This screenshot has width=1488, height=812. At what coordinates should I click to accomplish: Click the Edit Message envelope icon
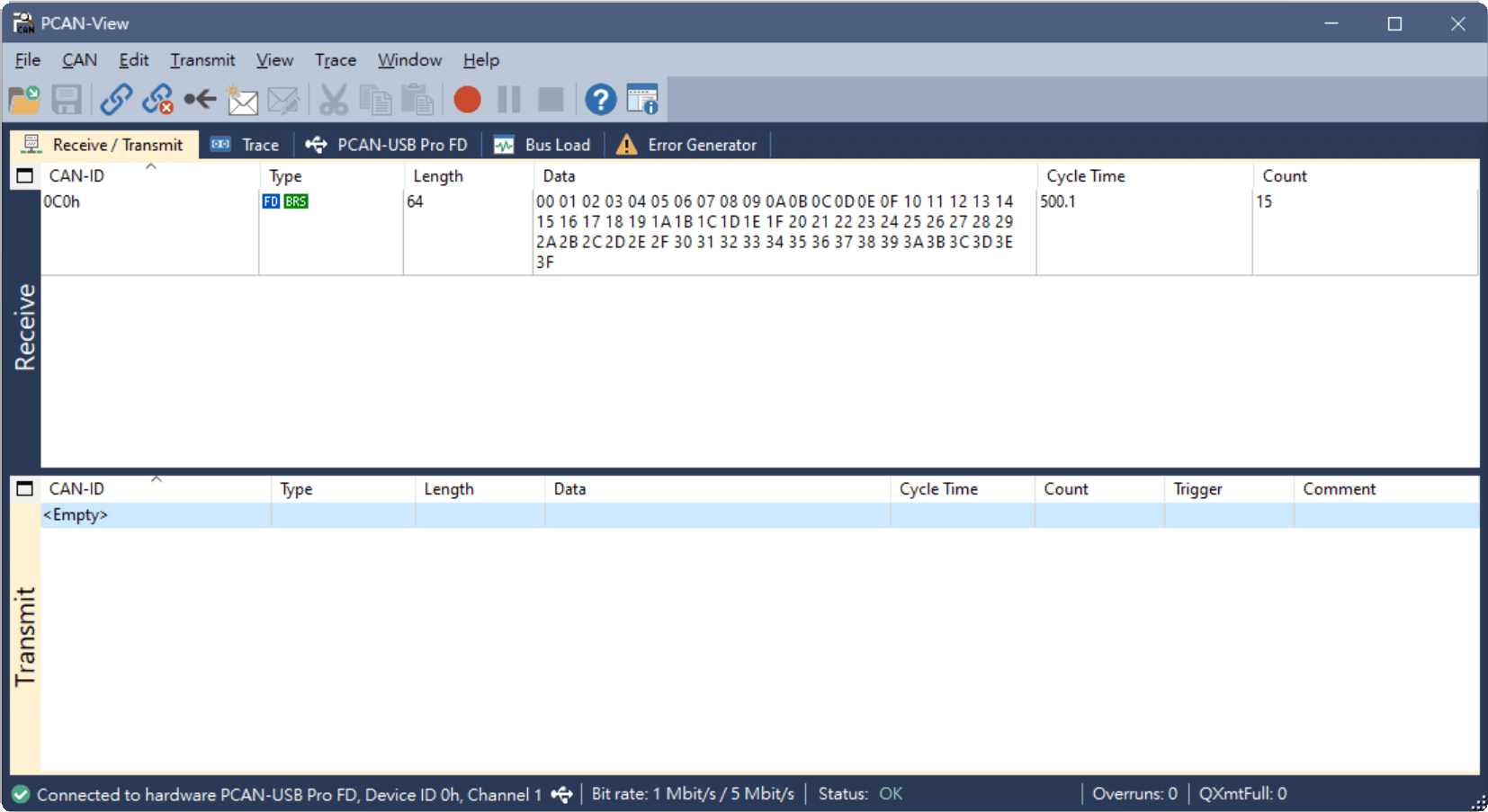(283, 100)
